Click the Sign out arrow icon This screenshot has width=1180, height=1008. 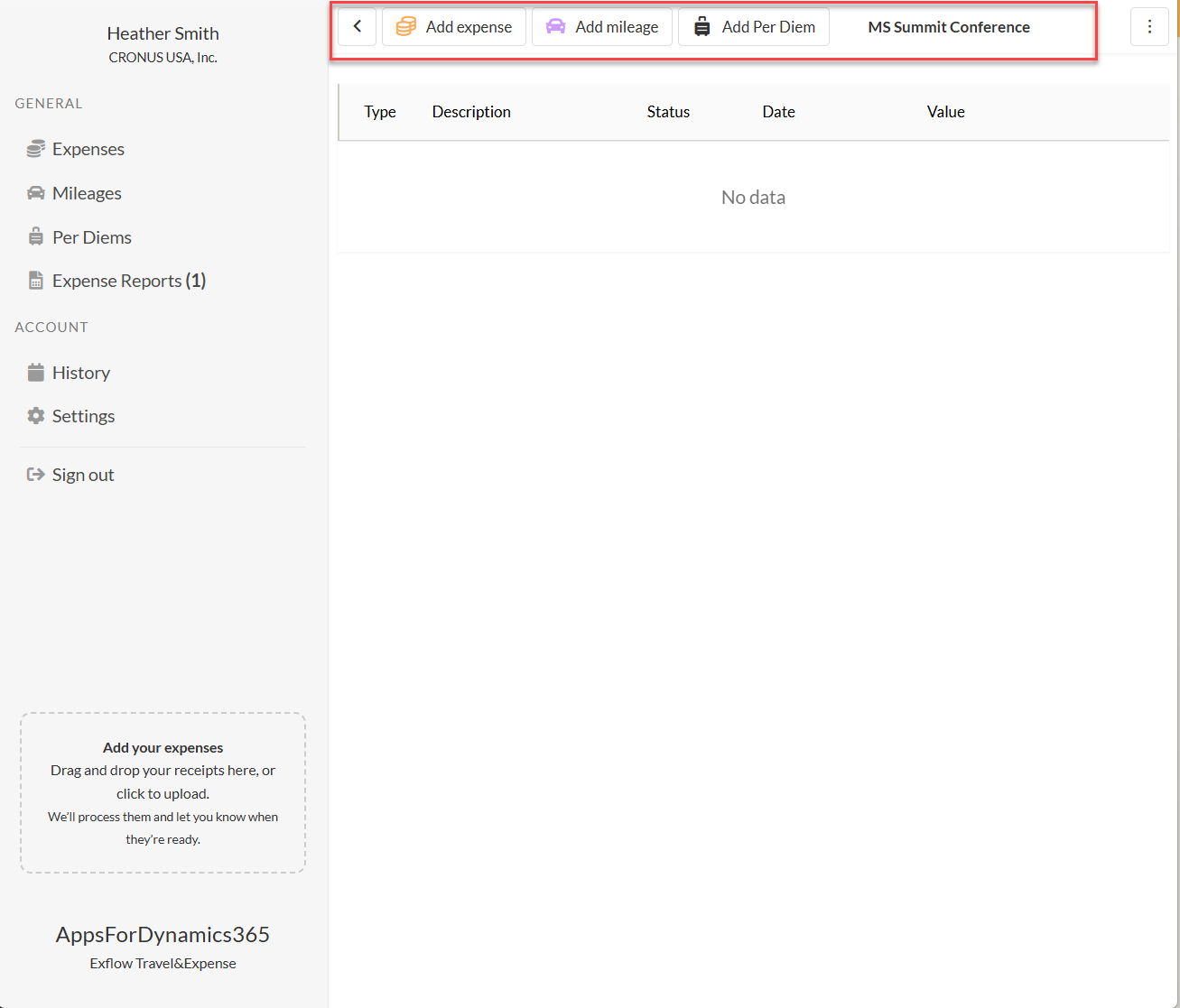pos(36,475)
